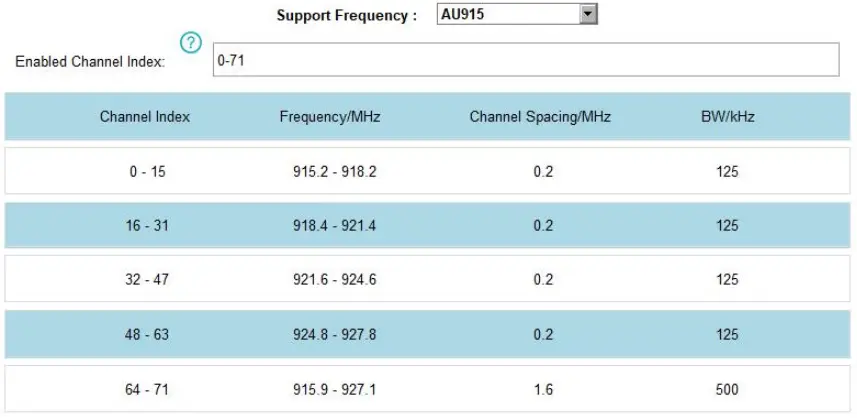Image resolution: width=857 pixels, height=418 pixels.
Task: Select the 32 - 47 channel index cell
Action: point(147,280)
